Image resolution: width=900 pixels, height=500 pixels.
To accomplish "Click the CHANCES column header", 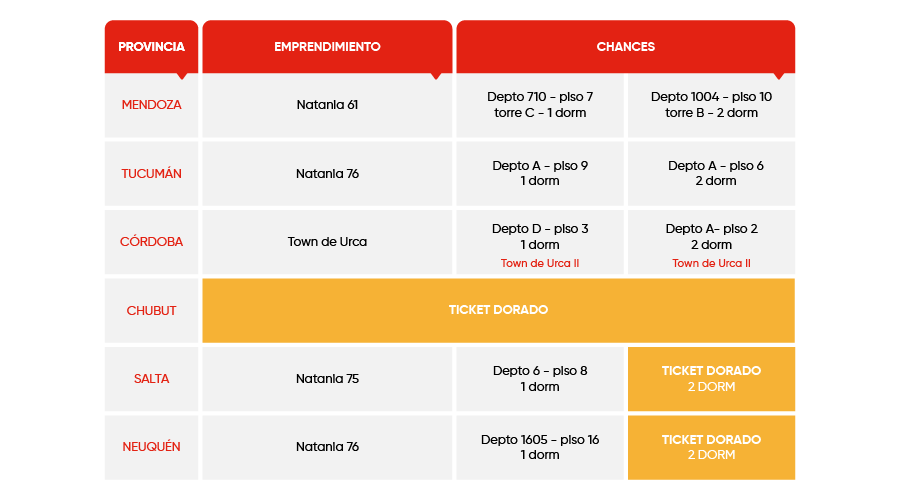I will (x=626, y=46).
